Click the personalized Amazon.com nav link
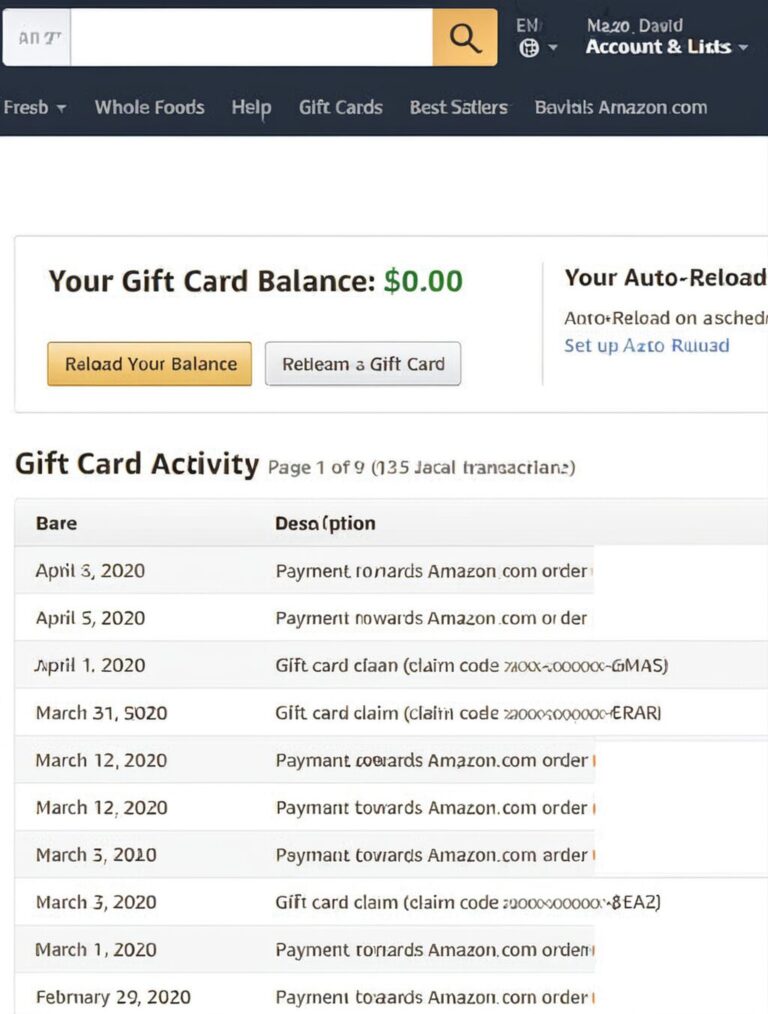This screenshot has width=768, height=1014. coord(621,107)
